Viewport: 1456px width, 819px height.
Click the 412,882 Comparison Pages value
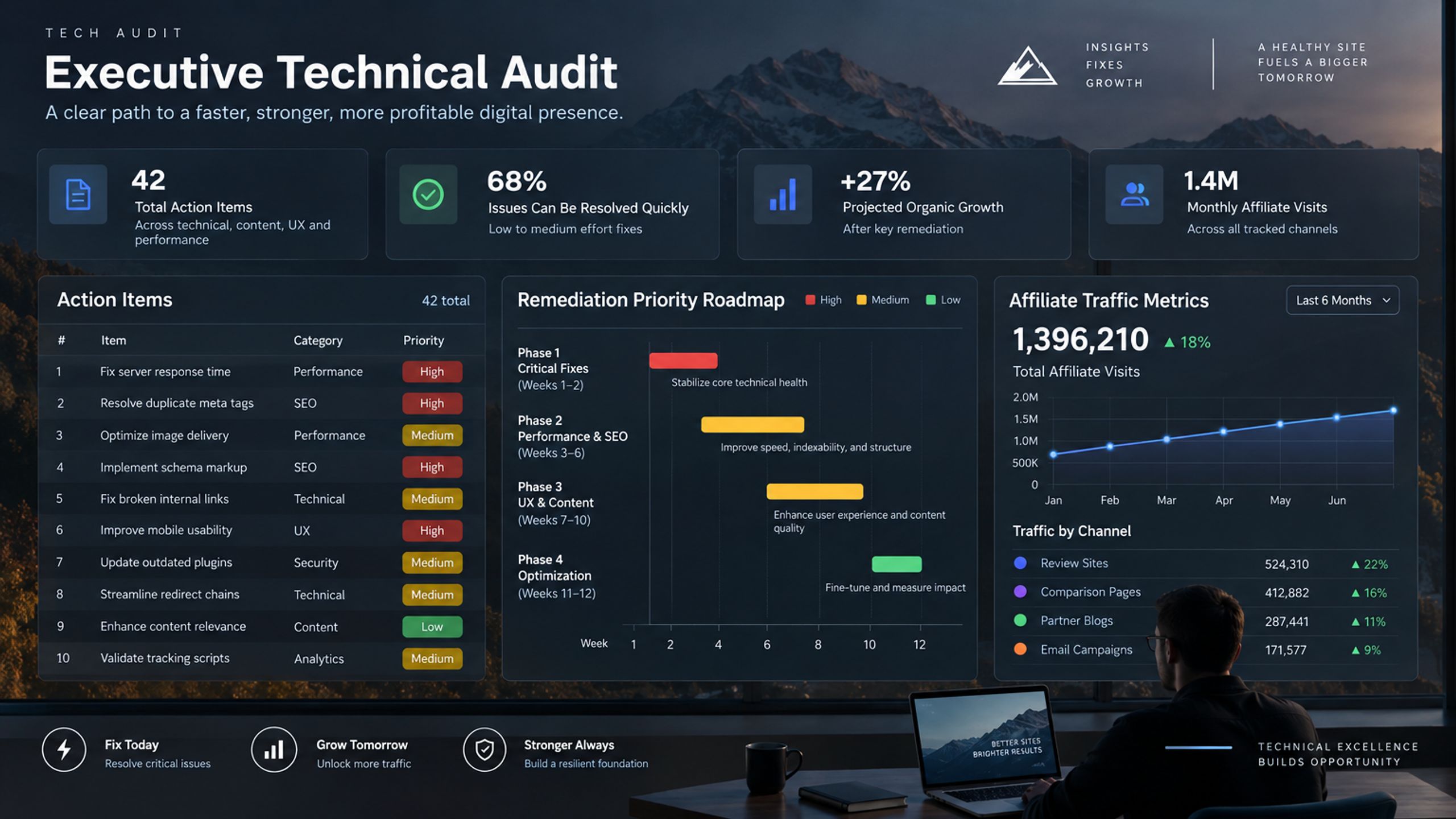coord(1287,593)
